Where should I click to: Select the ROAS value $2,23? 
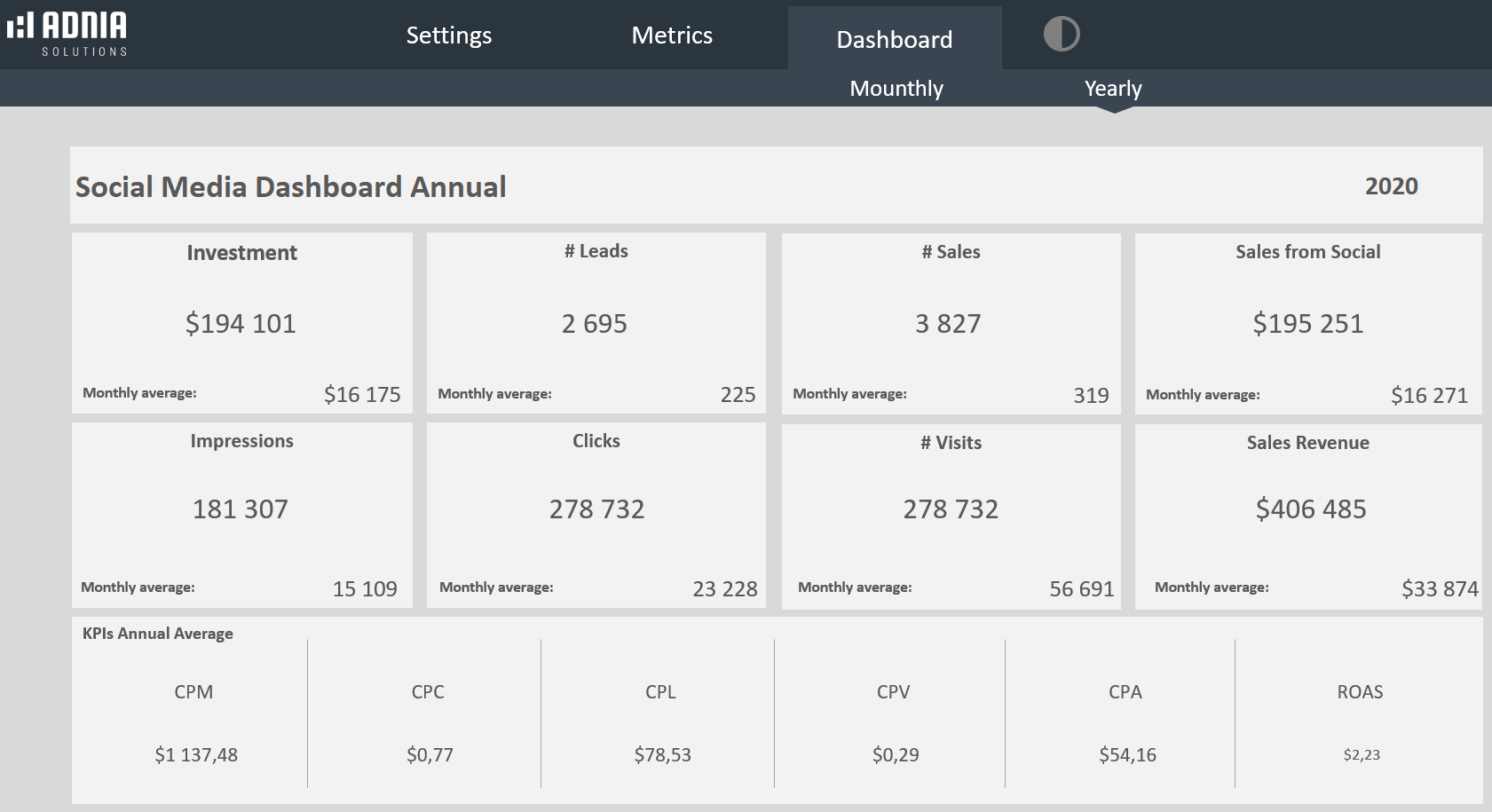pyautogui.click(x=1361, y=755)
